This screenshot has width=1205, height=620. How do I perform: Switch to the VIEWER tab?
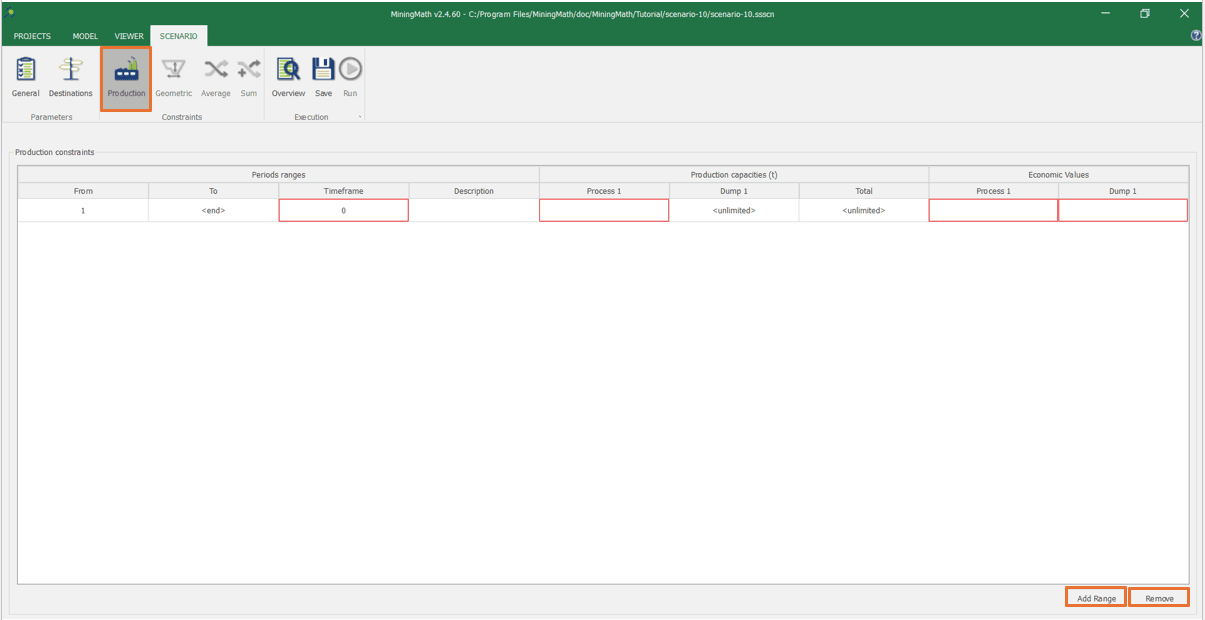[129, 36]
